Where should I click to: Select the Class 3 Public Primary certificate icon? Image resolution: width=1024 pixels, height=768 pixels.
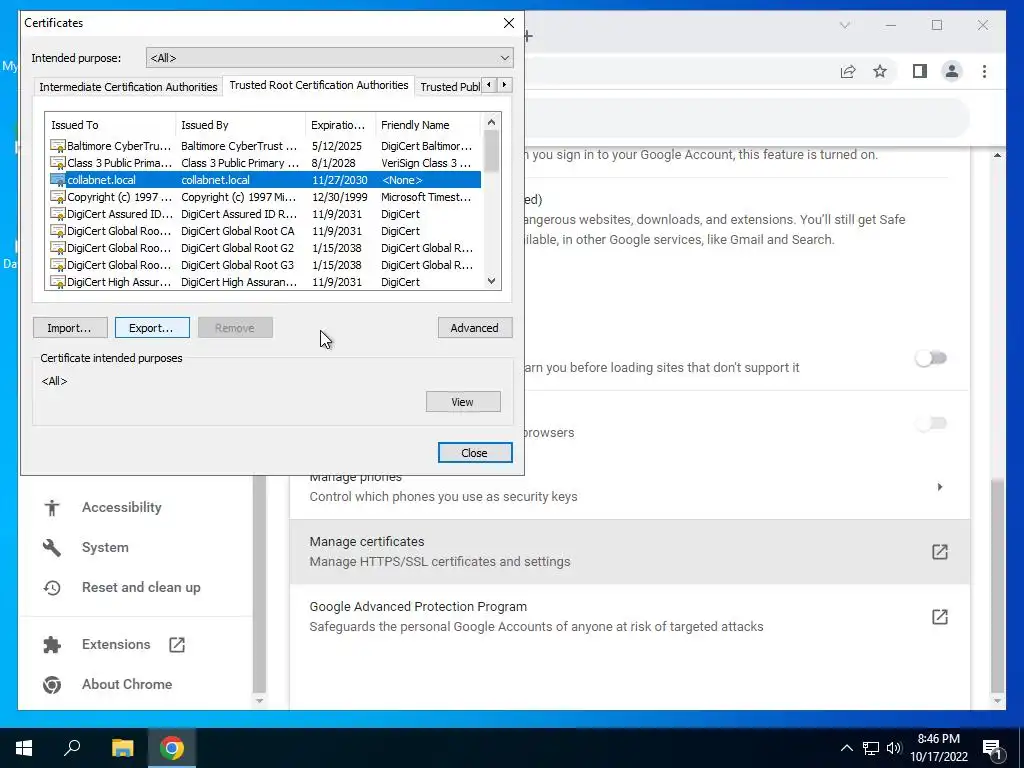coord(57,163)
